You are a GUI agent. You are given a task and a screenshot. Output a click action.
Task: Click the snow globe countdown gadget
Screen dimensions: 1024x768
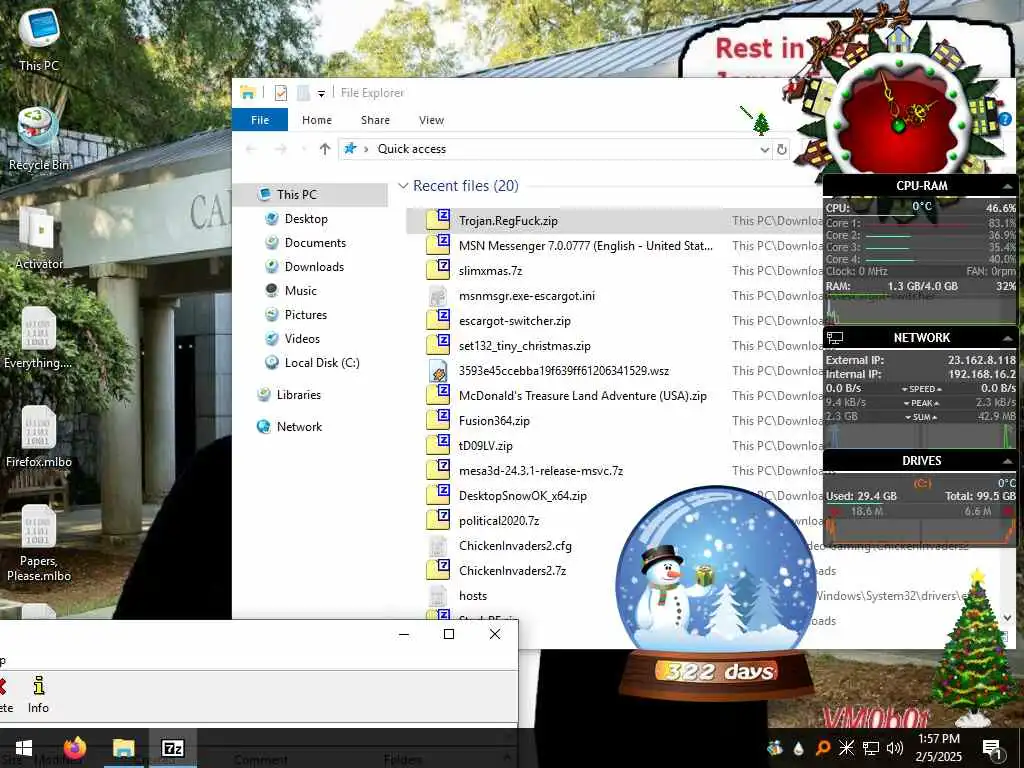tap(716, 592)
